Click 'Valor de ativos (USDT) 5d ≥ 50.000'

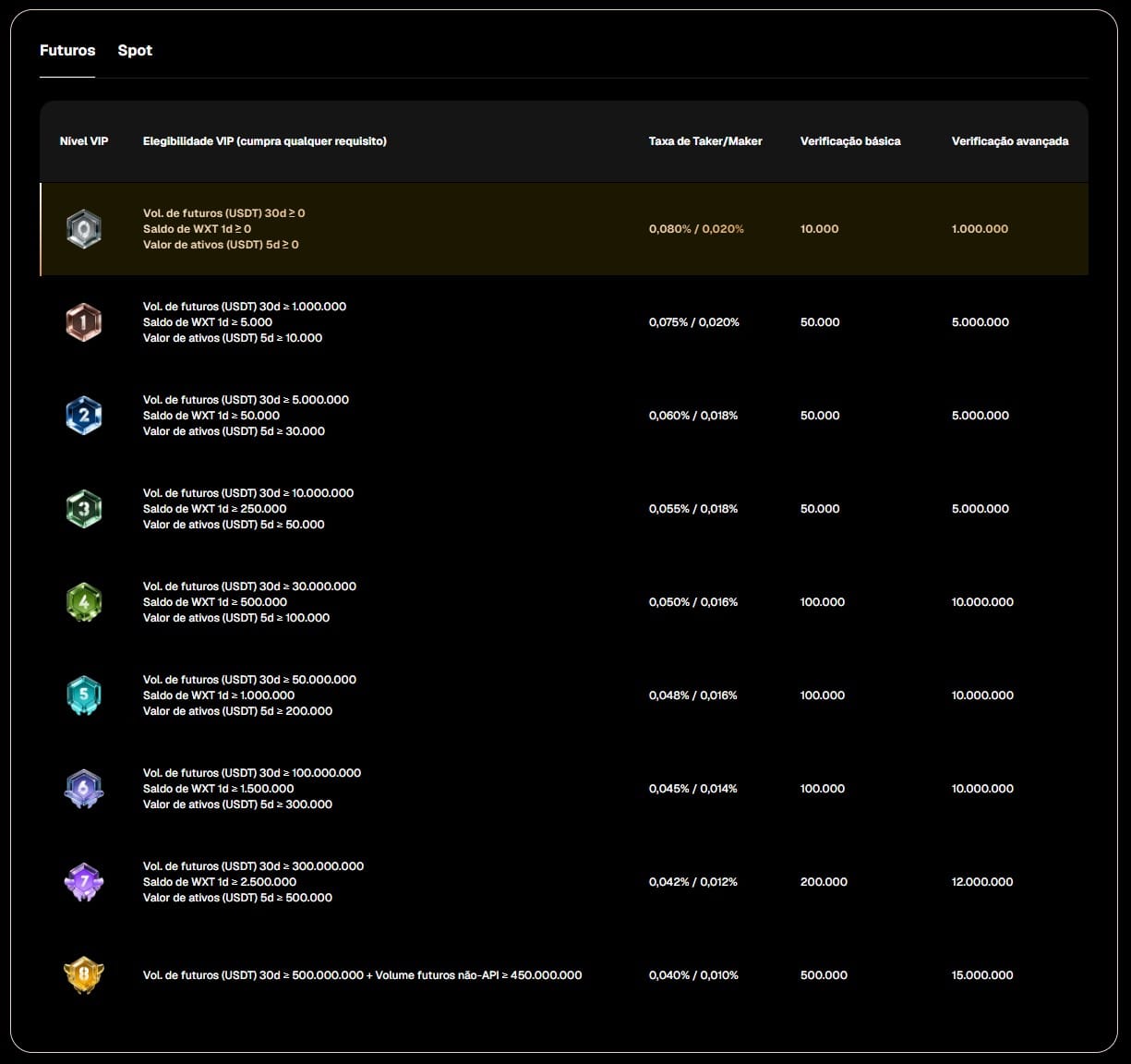click(x=235, y=525)
